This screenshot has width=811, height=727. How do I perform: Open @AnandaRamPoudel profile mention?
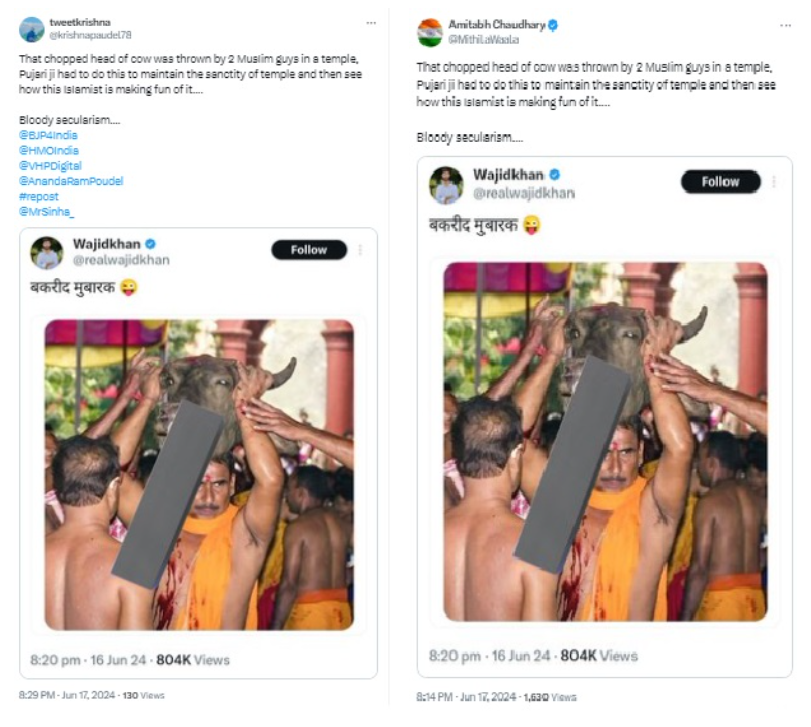point(71,181)
